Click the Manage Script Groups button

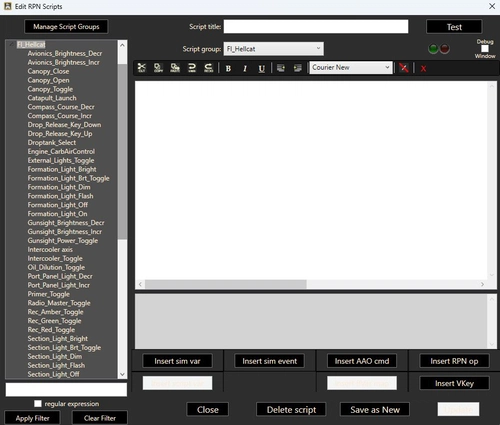(x=66, y=27)
